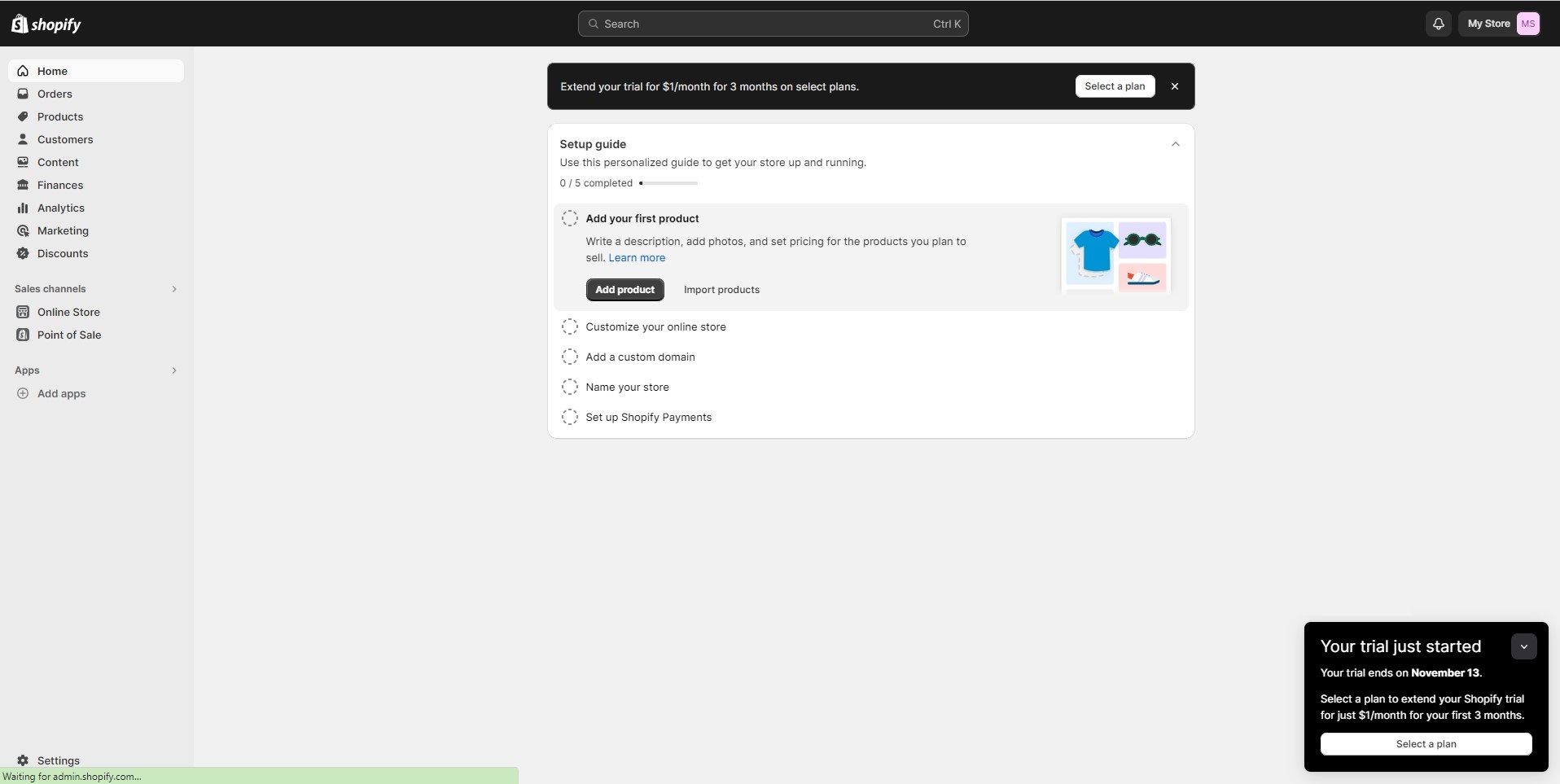Click the Add apps plus icon
The height and width of the screenshot is (784, 1560).
(x=23, y=393)
